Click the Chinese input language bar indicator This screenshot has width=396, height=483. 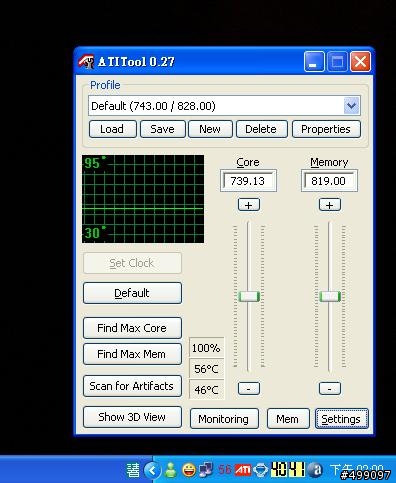coord(133,471)
